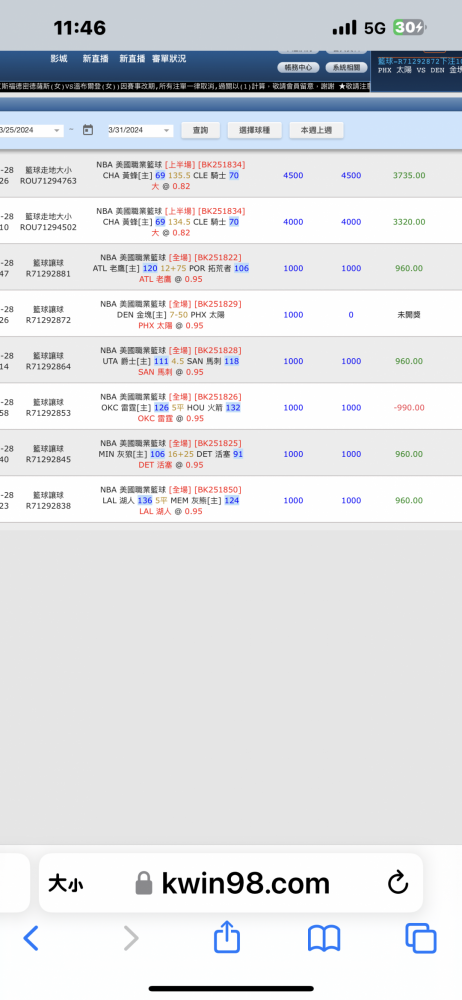Select bet ID ROU71294763
This screenshot has height=1000, width=462.
pyautogui.click(x=48, y=181)
